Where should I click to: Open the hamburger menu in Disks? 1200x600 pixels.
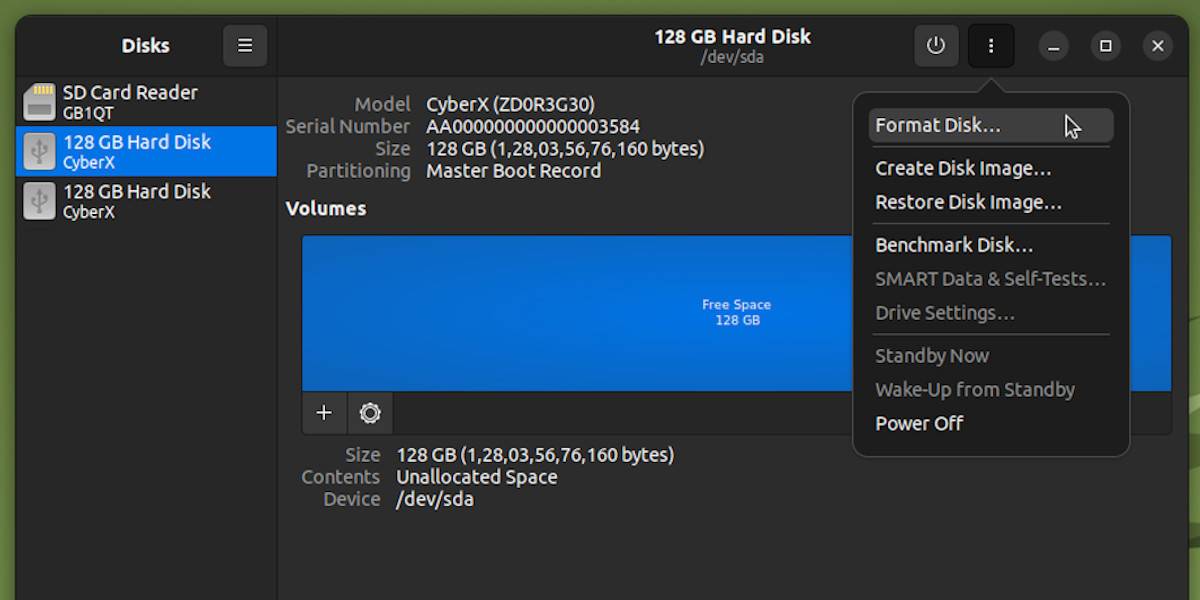point(245,45)
